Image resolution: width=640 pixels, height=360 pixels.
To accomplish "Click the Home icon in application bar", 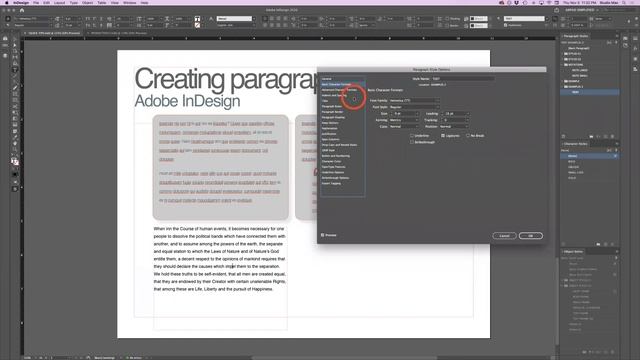I will point(22,10).
